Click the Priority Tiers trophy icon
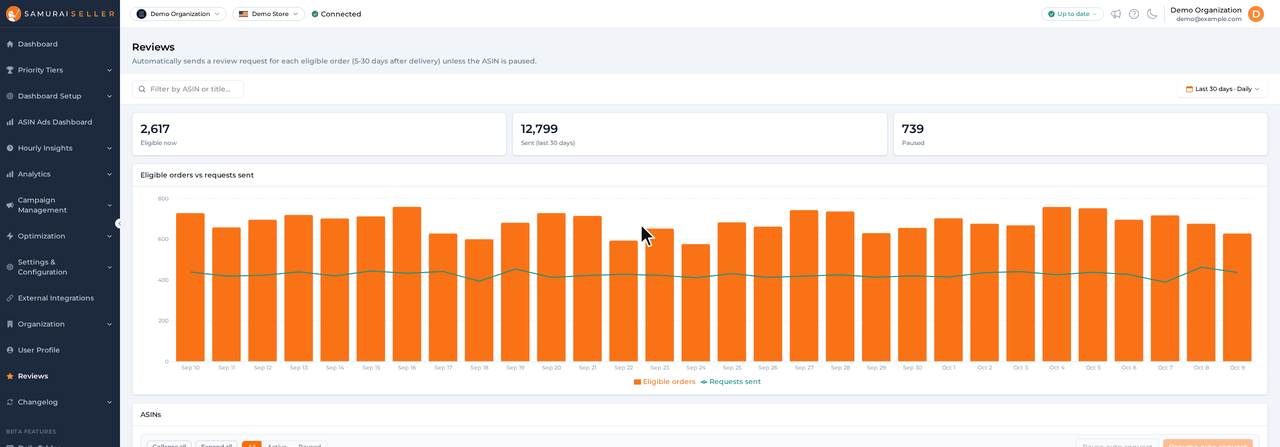The height and width of the screenshot is (447, 1280). (10, 70)
